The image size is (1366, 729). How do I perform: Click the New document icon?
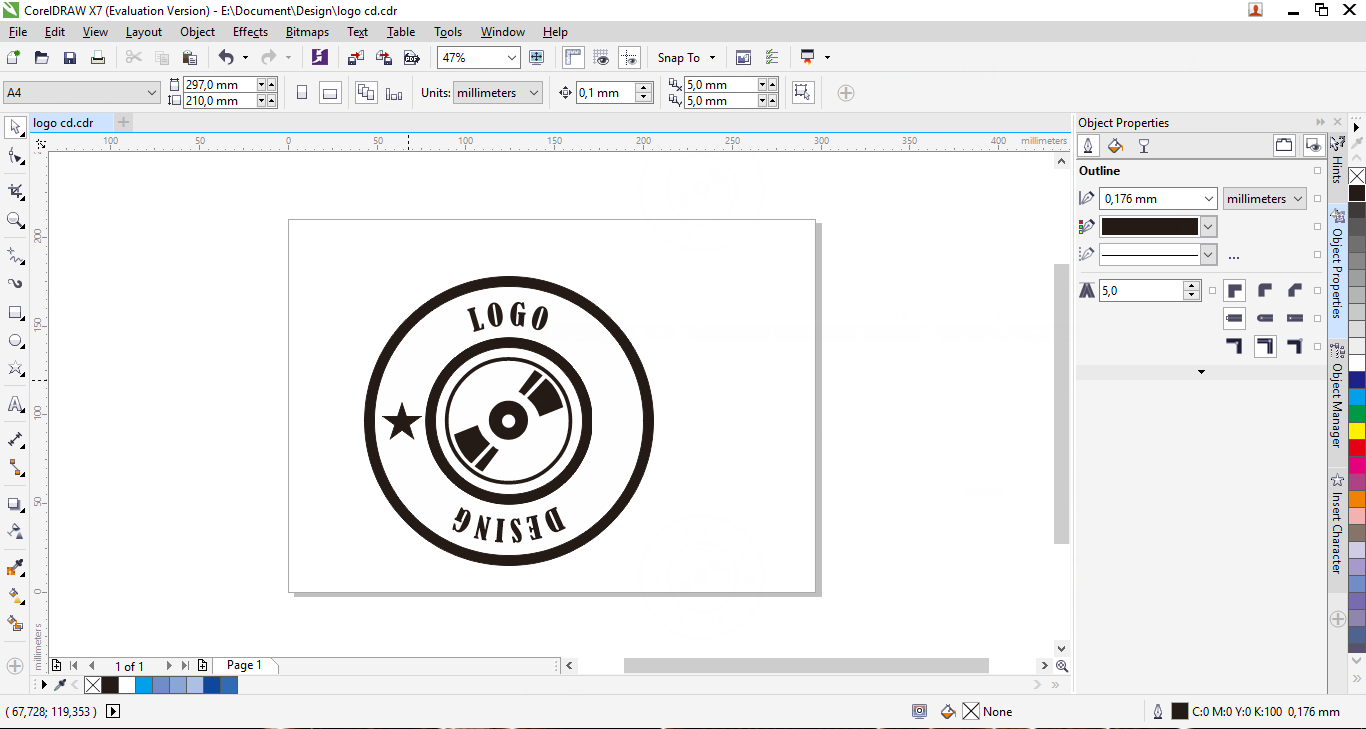tap(13, 58)
